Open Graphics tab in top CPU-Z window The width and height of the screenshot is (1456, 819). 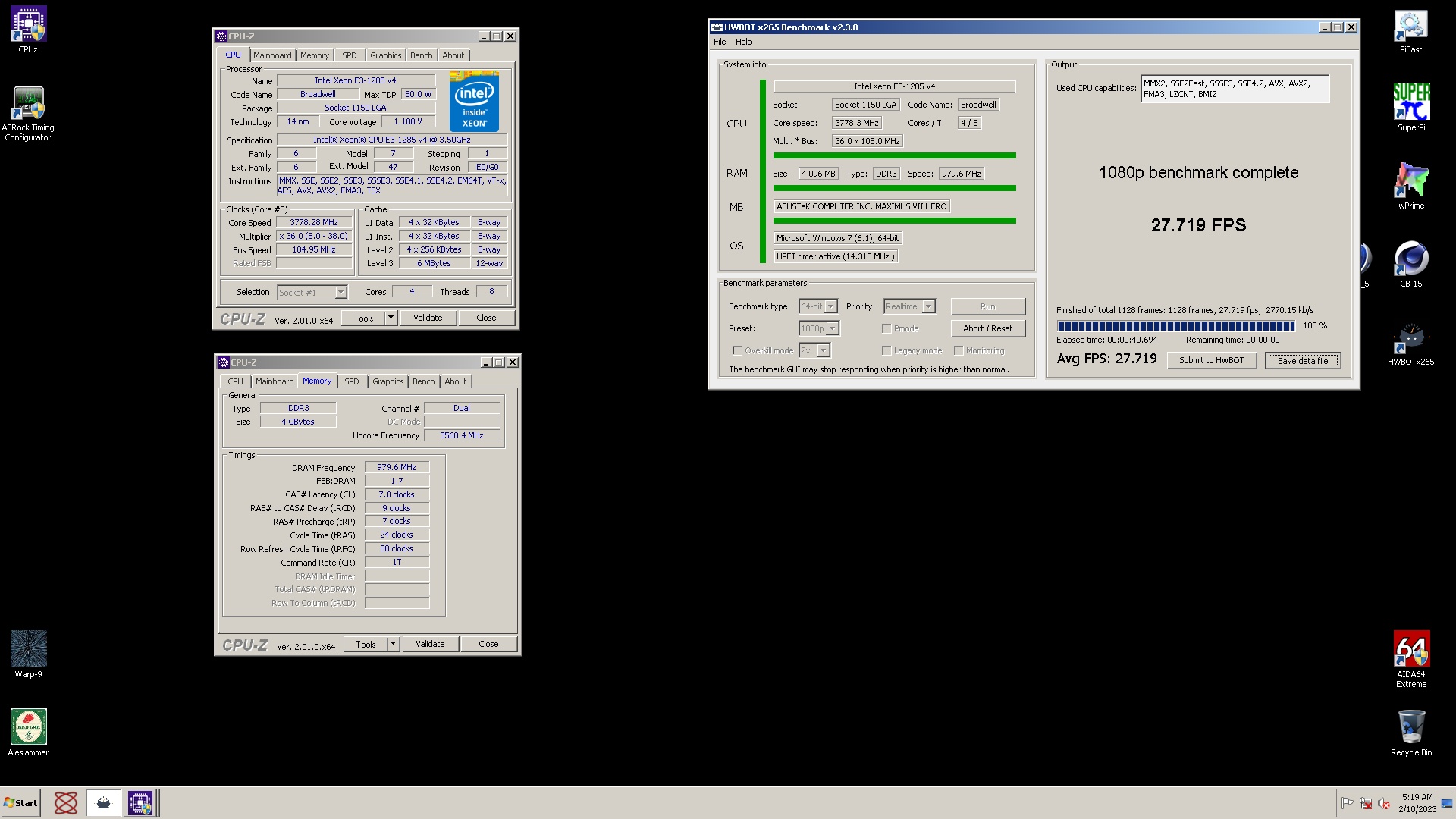(x=386, y=55)
